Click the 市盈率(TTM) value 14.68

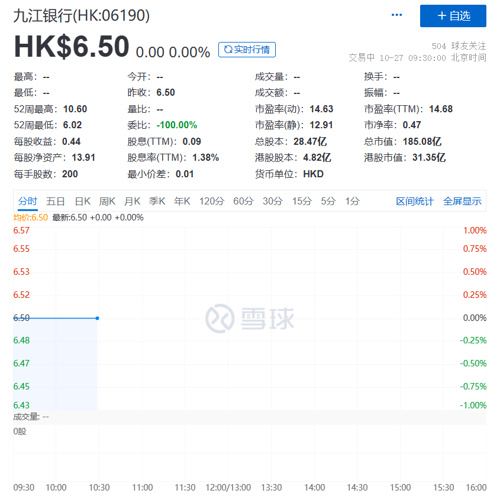pos(441,109)
